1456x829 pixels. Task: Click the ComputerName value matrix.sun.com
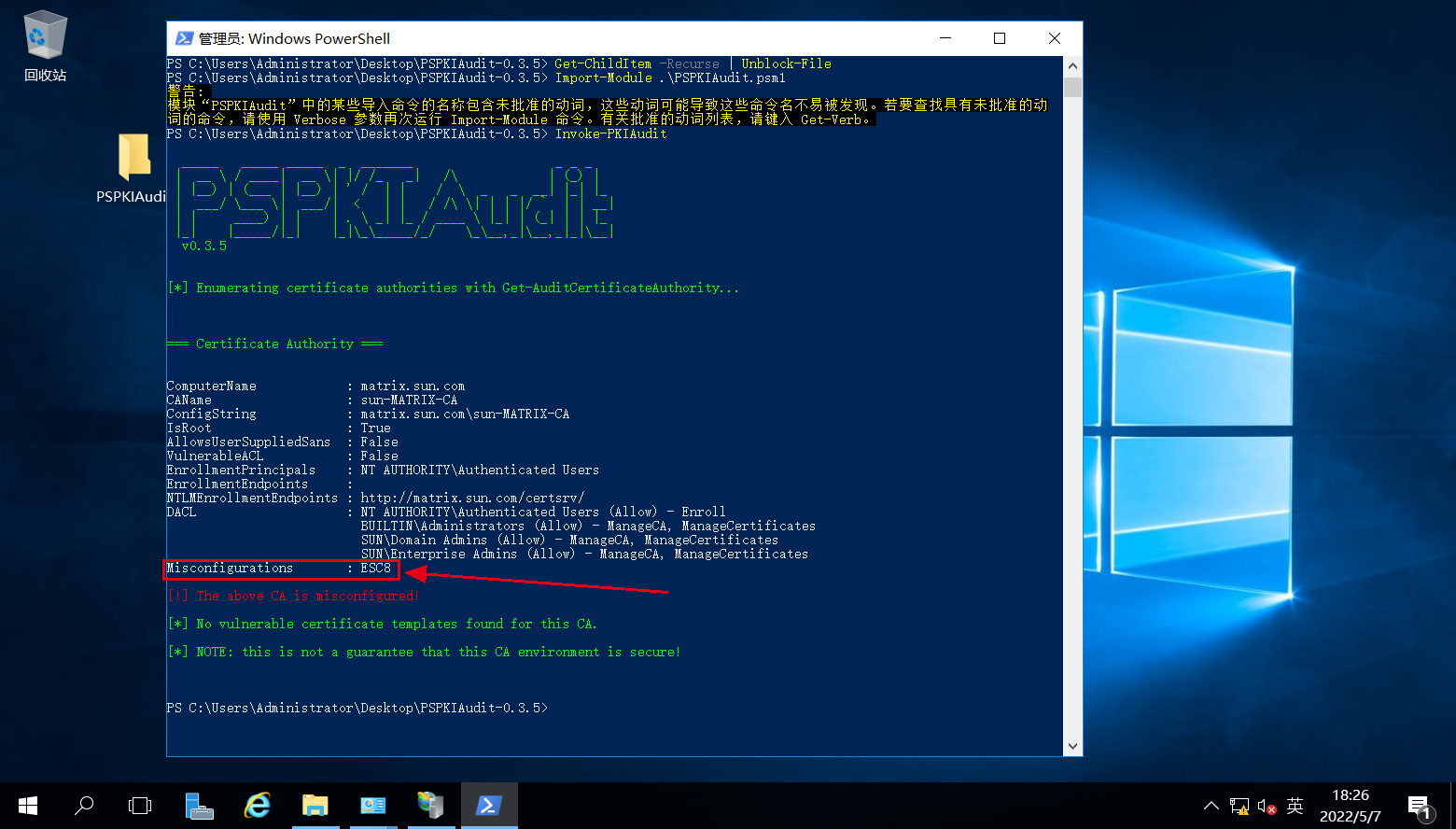click(413, 386)
